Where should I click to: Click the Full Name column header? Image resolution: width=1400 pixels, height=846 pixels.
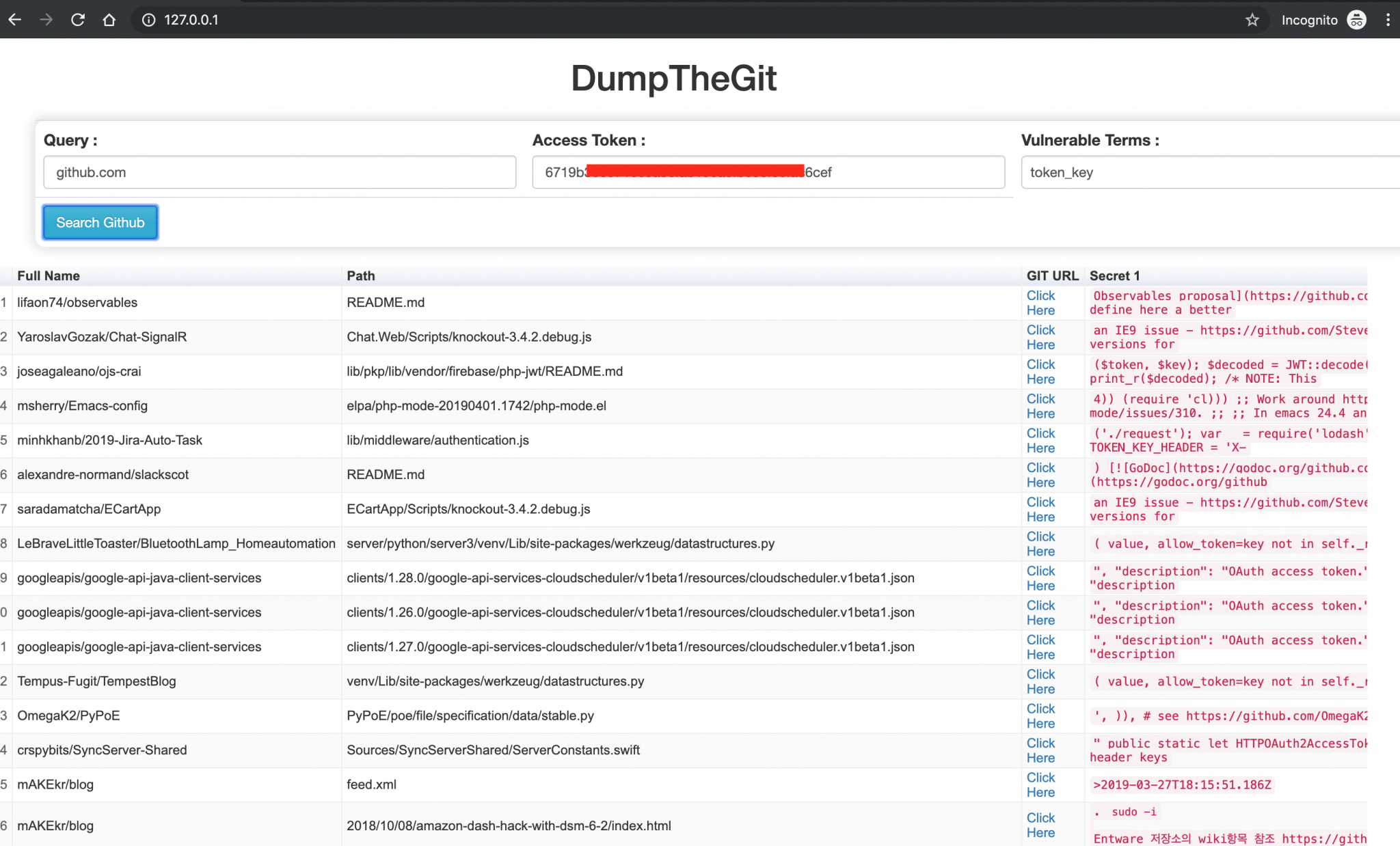49,275
